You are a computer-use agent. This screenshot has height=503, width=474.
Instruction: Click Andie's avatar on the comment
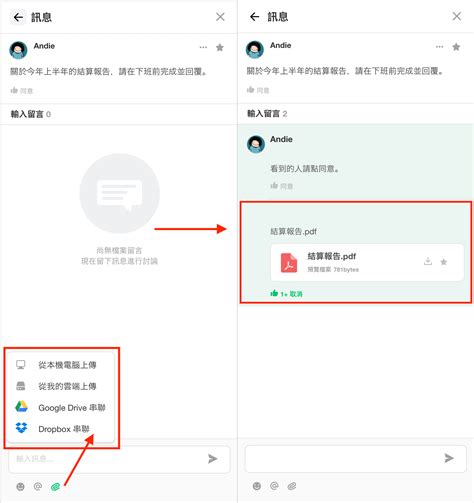256,144
